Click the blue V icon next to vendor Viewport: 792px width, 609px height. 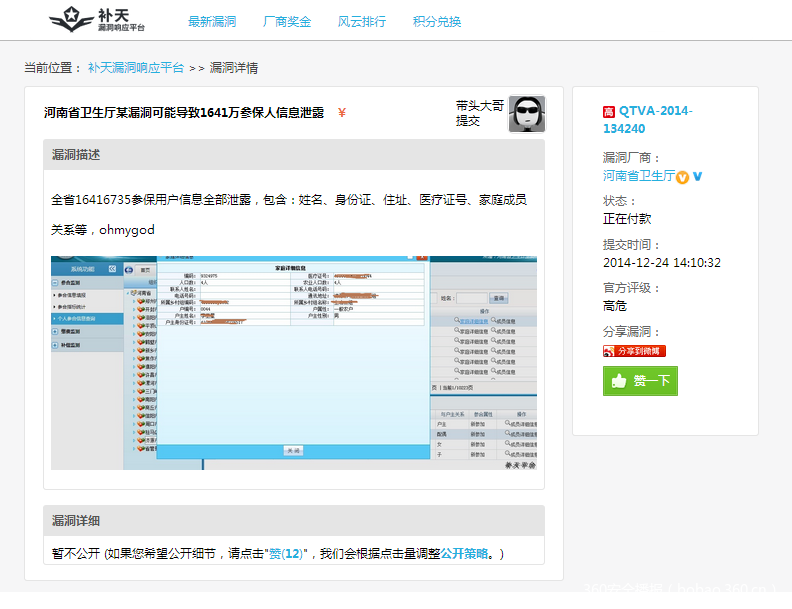698,177
